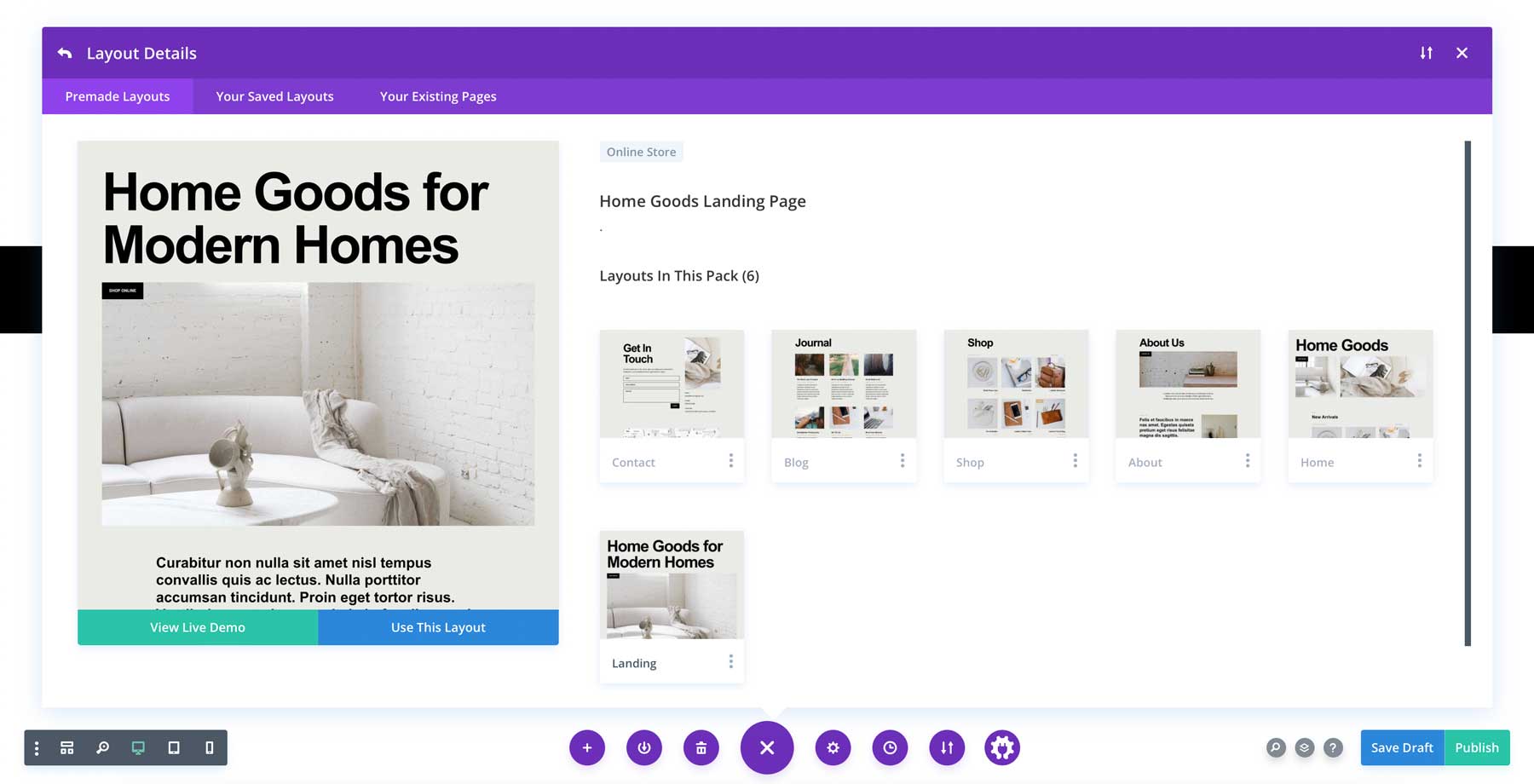Switch to Your Saved Layouts tab
The height and width of the screenshot is (784, 1534).
click(x=274, y=95)
